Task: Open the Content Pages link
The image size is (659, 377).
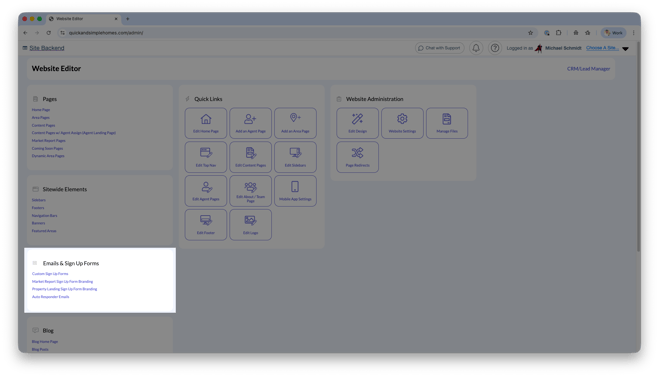Action: pos(43,125)
